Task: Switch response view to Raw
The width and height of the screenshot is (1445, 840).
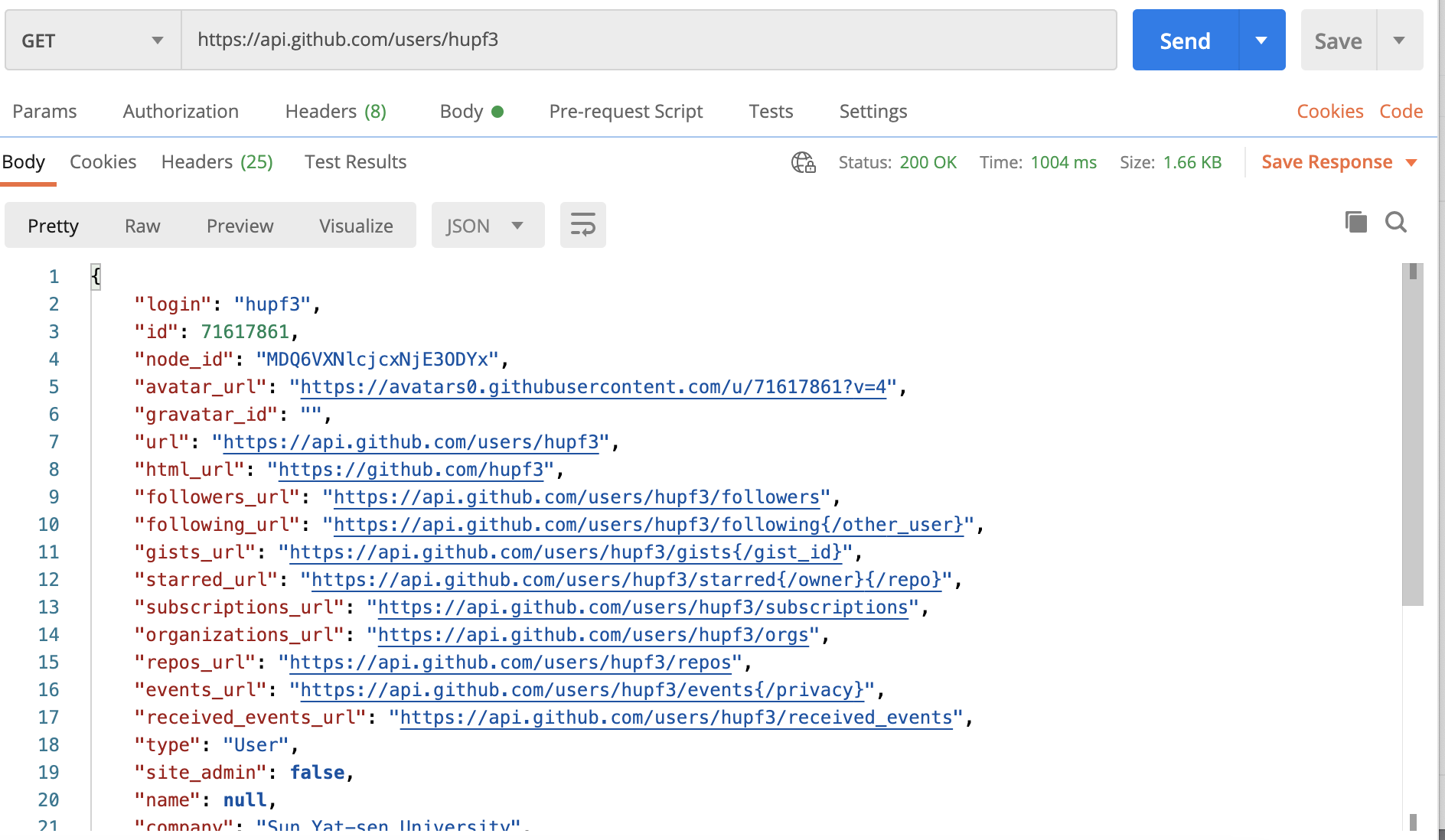Action: pos(142,225)
